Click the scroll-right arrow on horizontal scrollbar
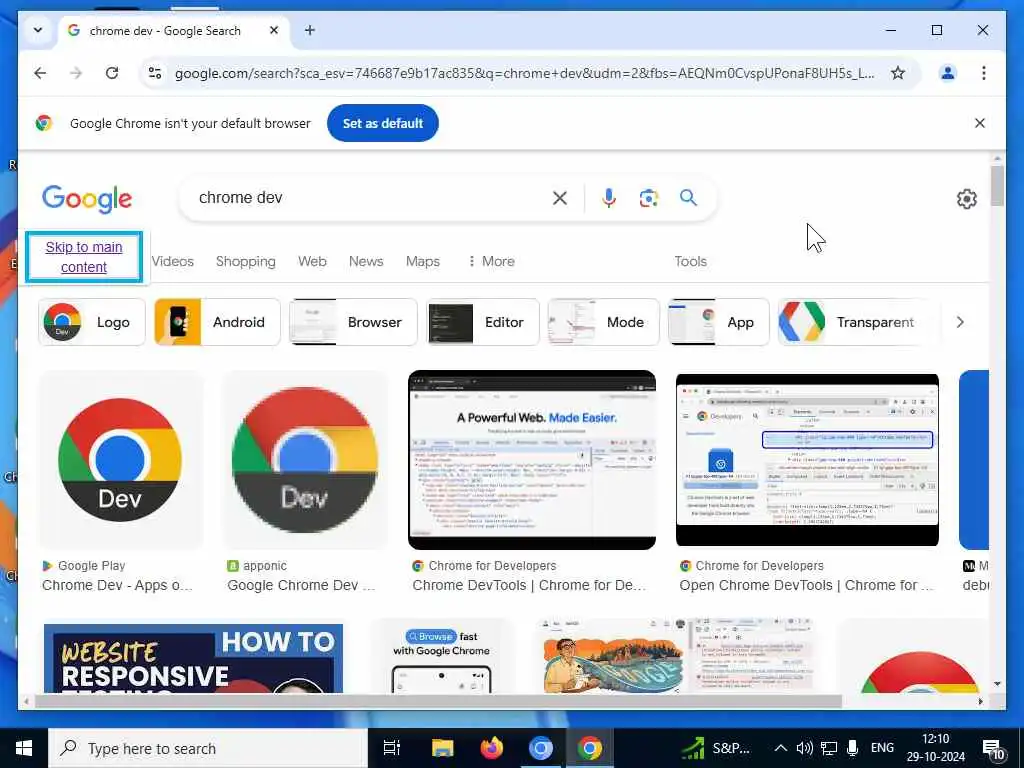Screen dimensions: 1024x768 (x=980, y=701)
